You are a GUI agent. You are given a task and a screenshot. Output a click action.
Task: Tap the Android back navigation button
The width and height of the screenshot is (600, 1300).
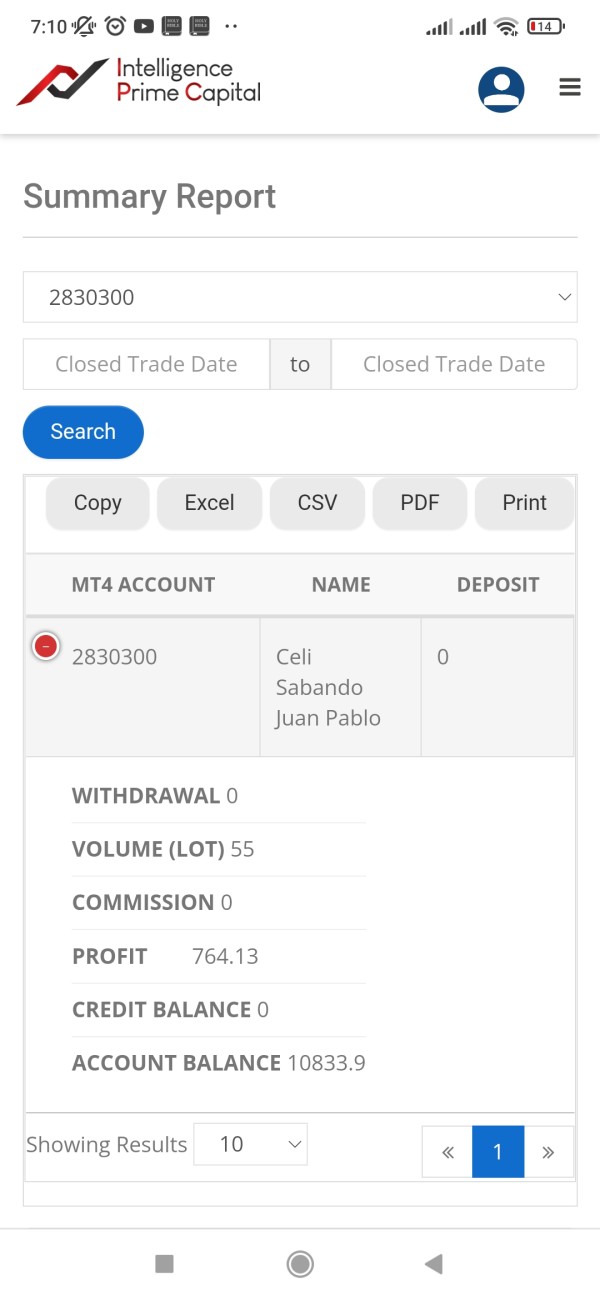[433, 1264]
